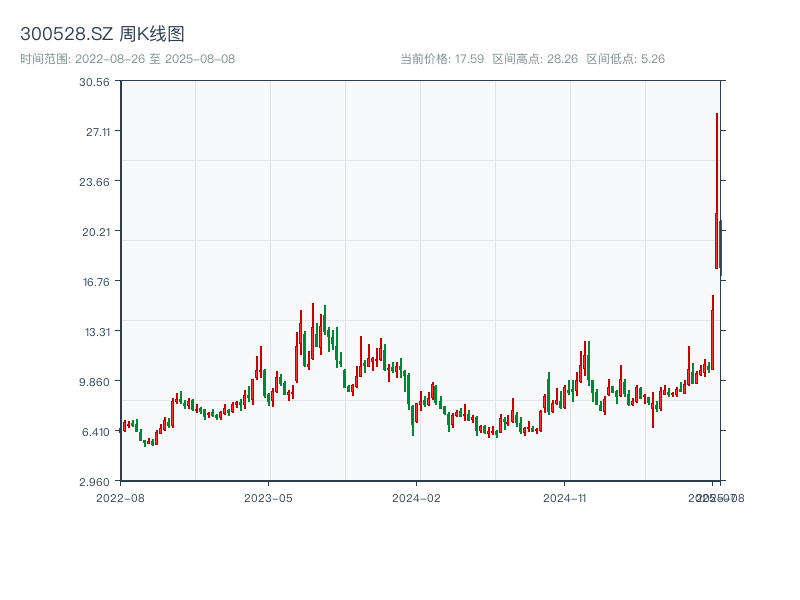Select the 23.66 price axis tick label
Viewport: 800px width, 600px height.
pos(94,182)
